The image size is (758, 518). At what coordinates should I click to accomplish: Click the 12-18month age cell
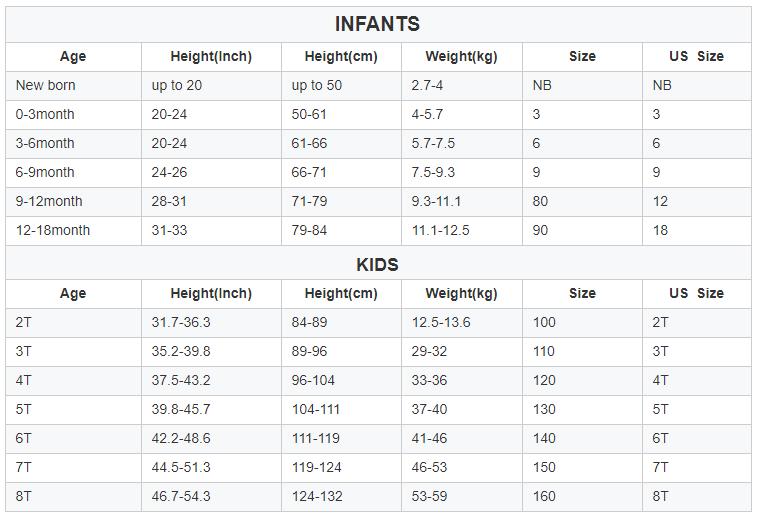[x=53, y=231]
